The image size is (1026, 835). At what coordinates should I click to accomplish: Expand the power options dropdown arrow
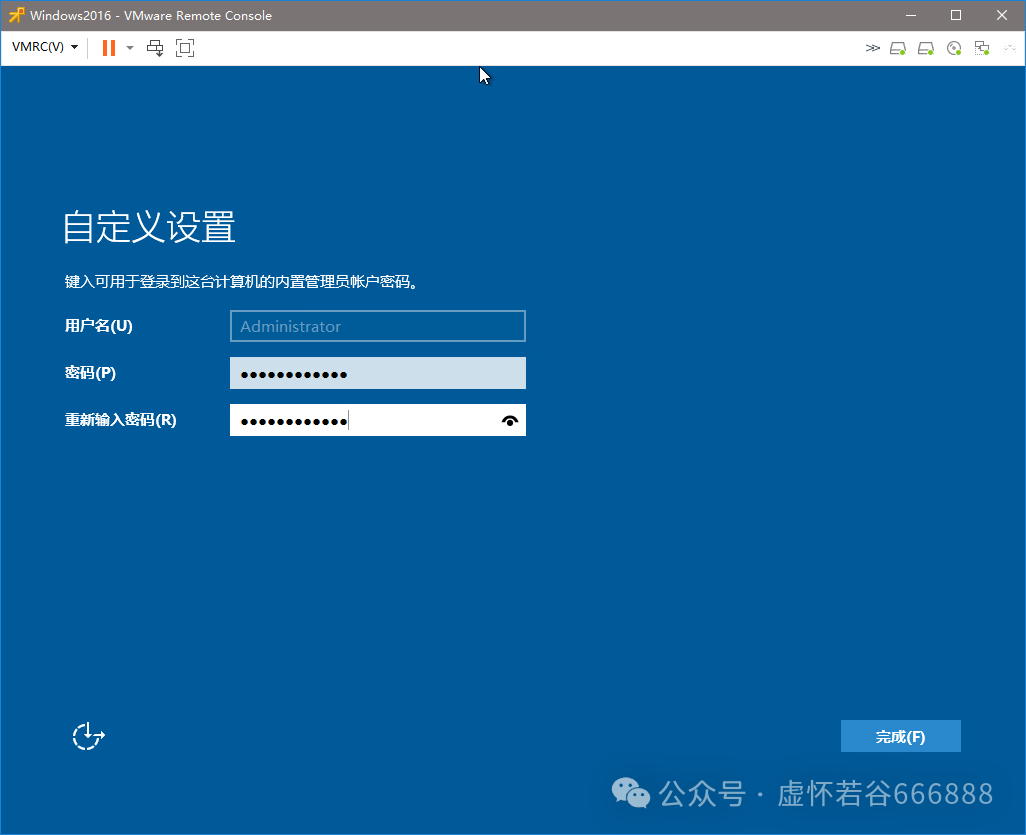(x=130, y=48)
